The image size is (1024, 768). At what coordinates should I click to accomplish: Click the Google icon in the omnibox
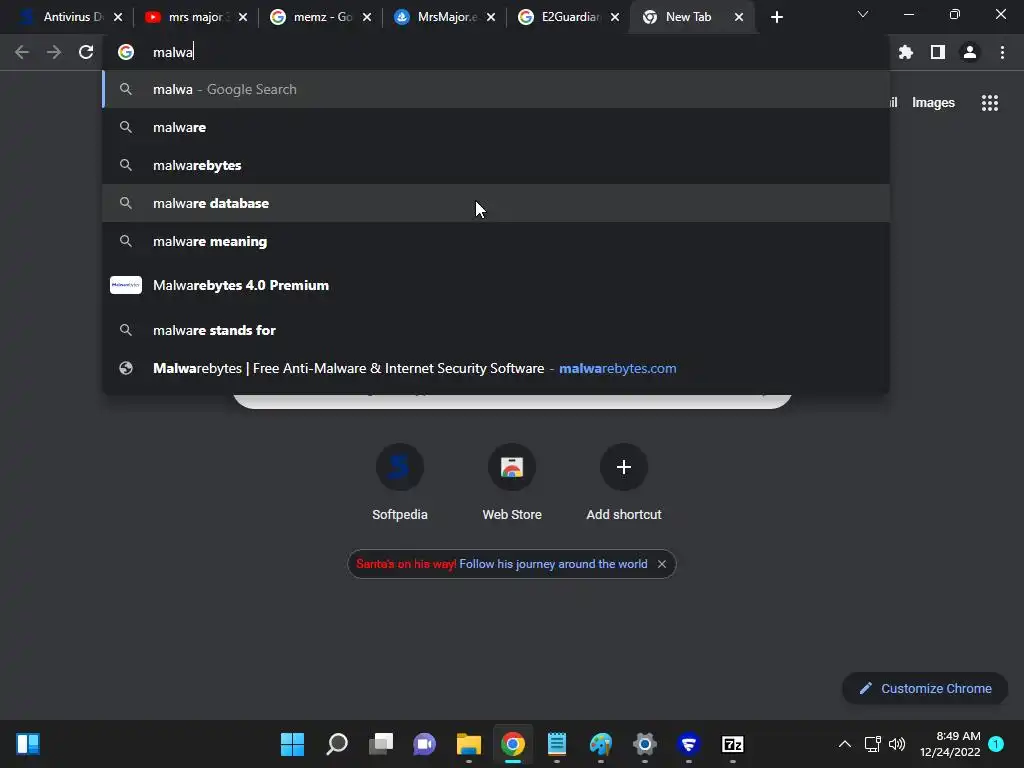126,52
